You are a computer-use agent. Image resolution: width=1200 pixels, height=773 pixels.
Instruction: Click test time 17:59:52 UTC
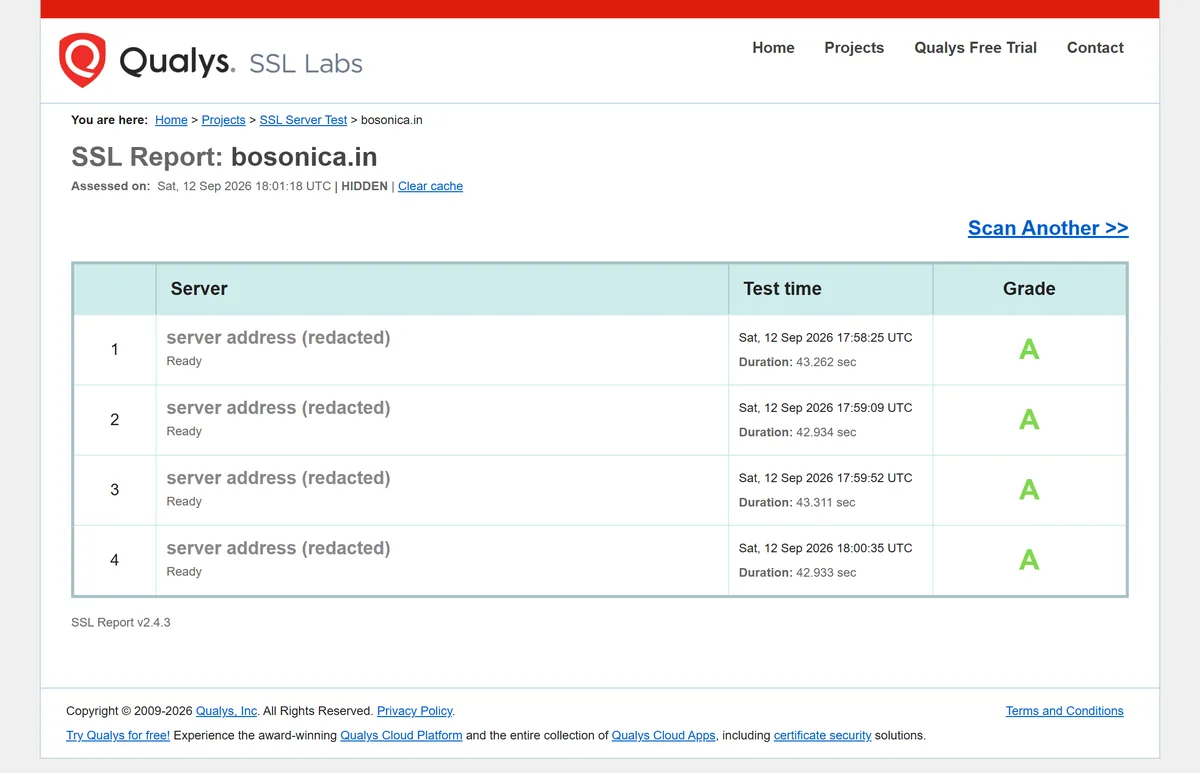click(825, 478)
